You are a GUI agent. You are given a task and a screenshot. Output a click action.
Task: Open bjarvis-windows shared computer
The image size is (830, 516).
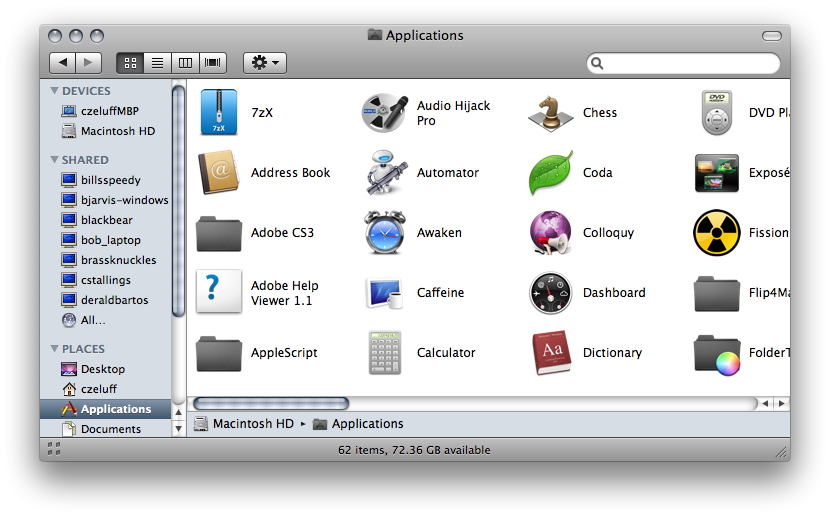pyautogui.click(x=106, y=200)
